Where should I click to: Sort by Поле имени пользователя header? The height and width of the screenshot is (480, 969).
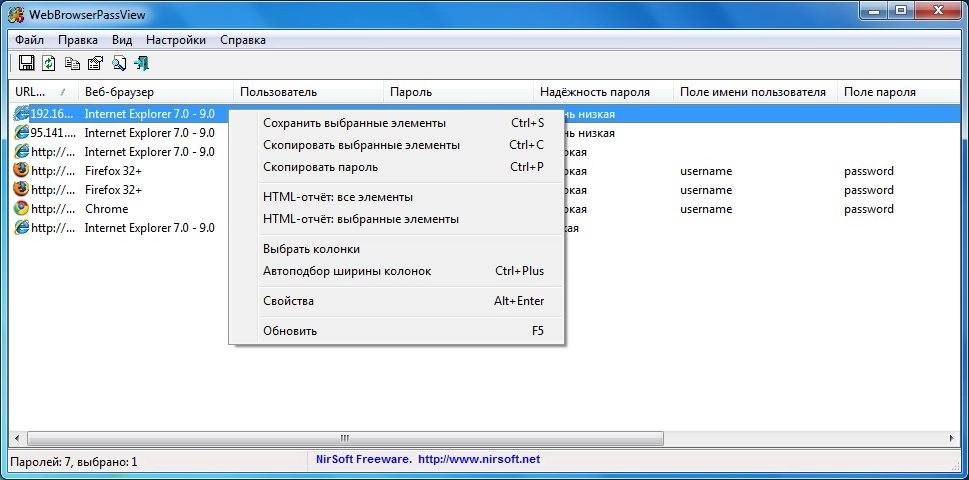[755, 92]
